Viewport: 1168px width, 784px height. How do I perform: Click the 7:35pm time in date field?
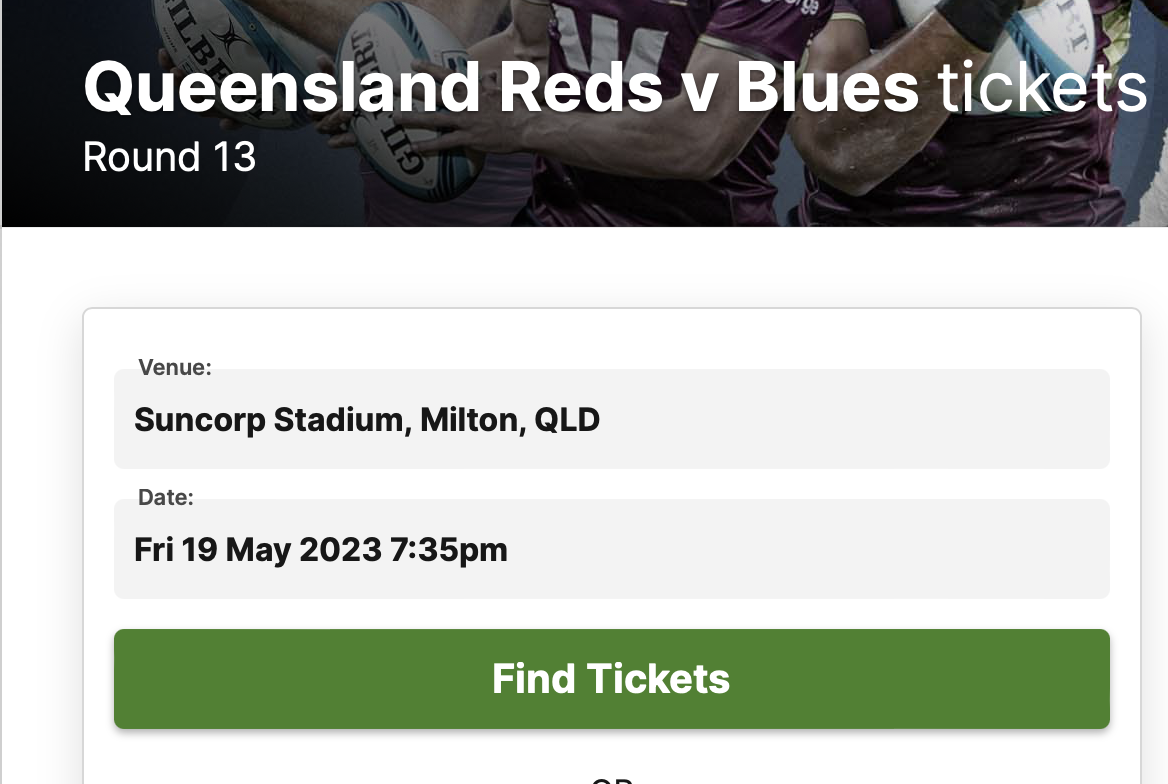click(x=448, y=550)
